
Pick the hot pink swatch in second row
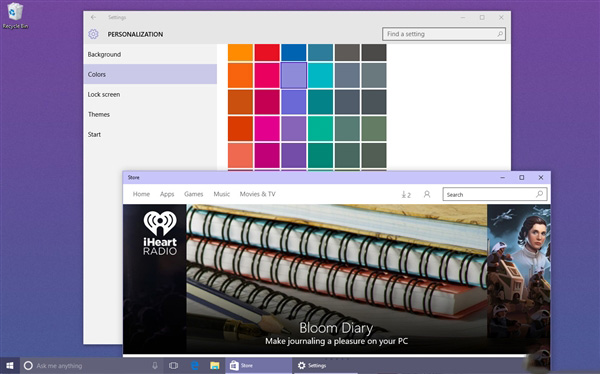coord(267,75)
